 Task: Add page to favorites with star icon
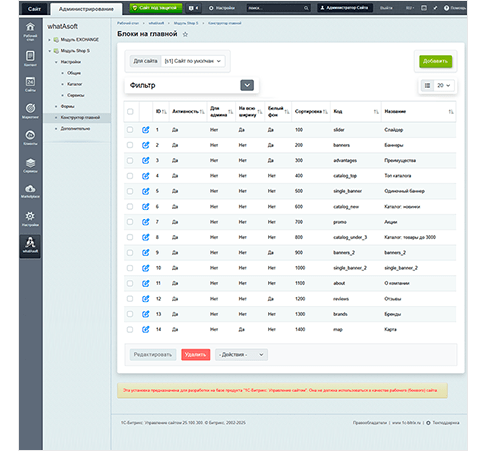(185, 34)
